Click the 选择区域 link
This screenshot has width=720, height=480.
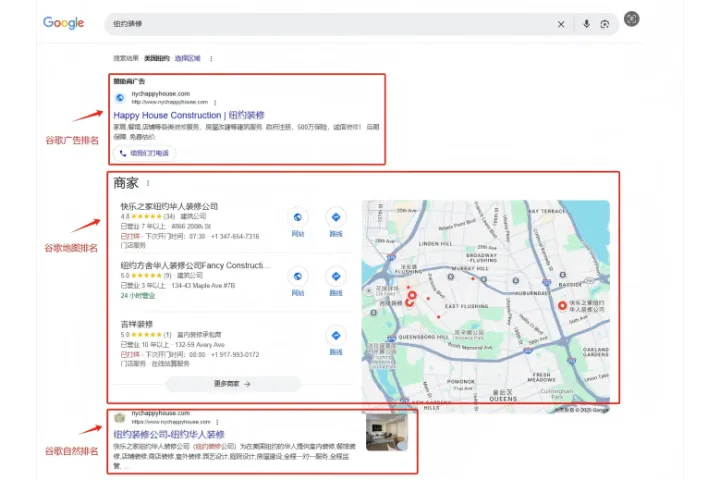coord(187,58)
